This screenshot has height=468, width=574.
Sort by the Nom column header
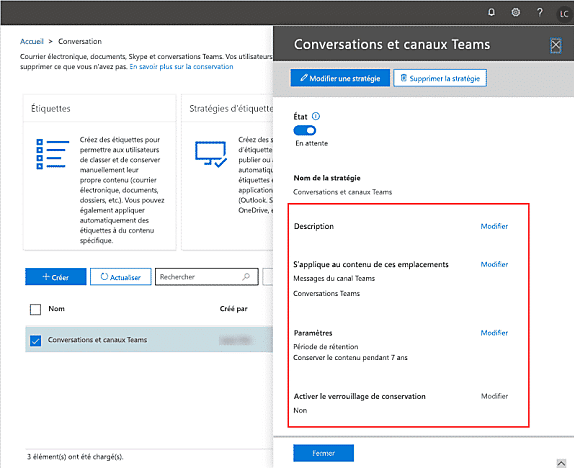point(56,309)
